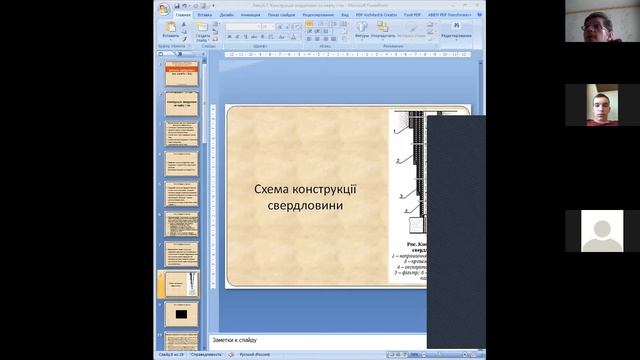Click the zoom slider in status bar
This screenshot has width=640, height=360.
[445, 355]
